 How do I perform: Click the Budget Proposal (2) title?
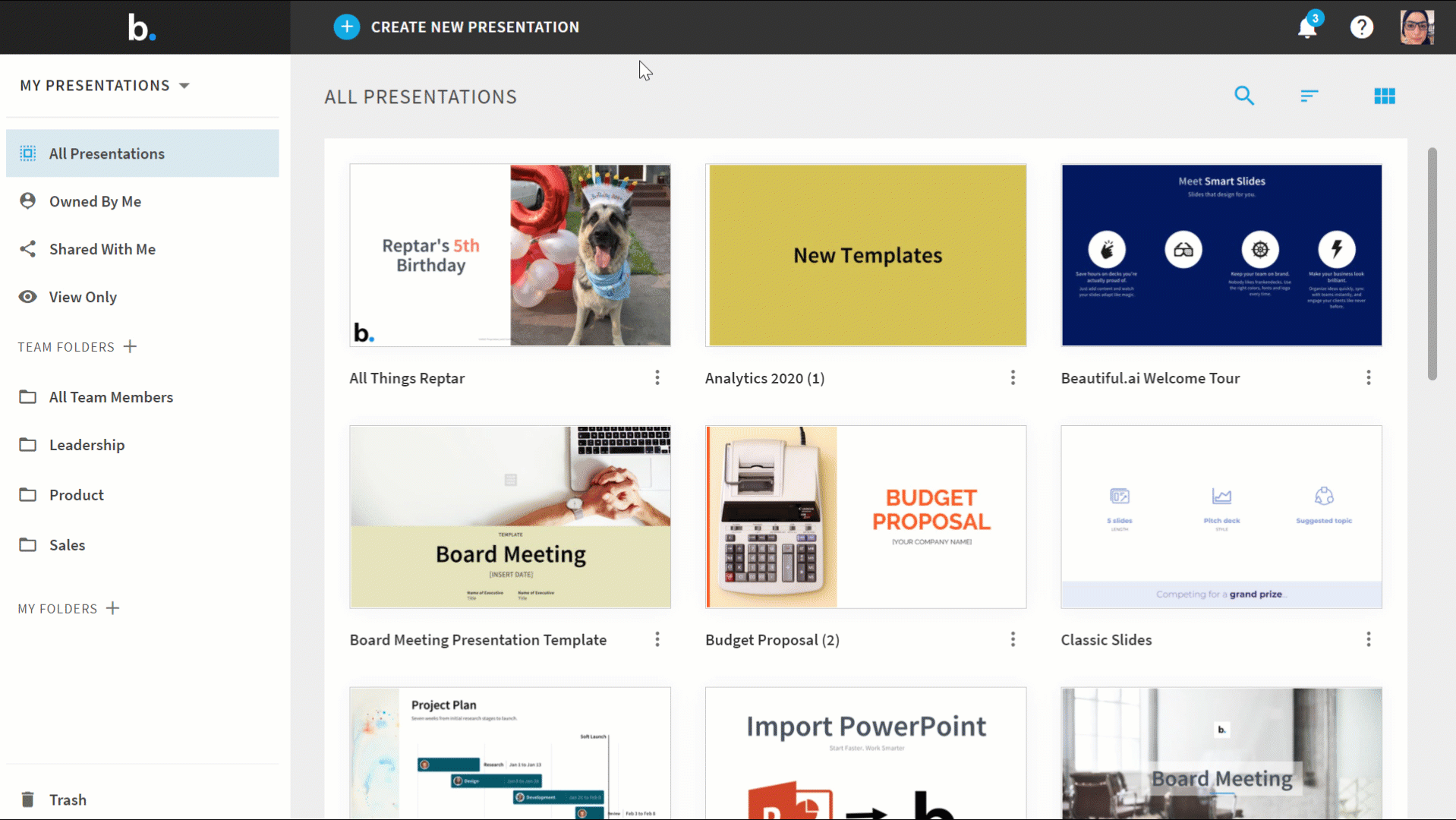coord(773,640)
